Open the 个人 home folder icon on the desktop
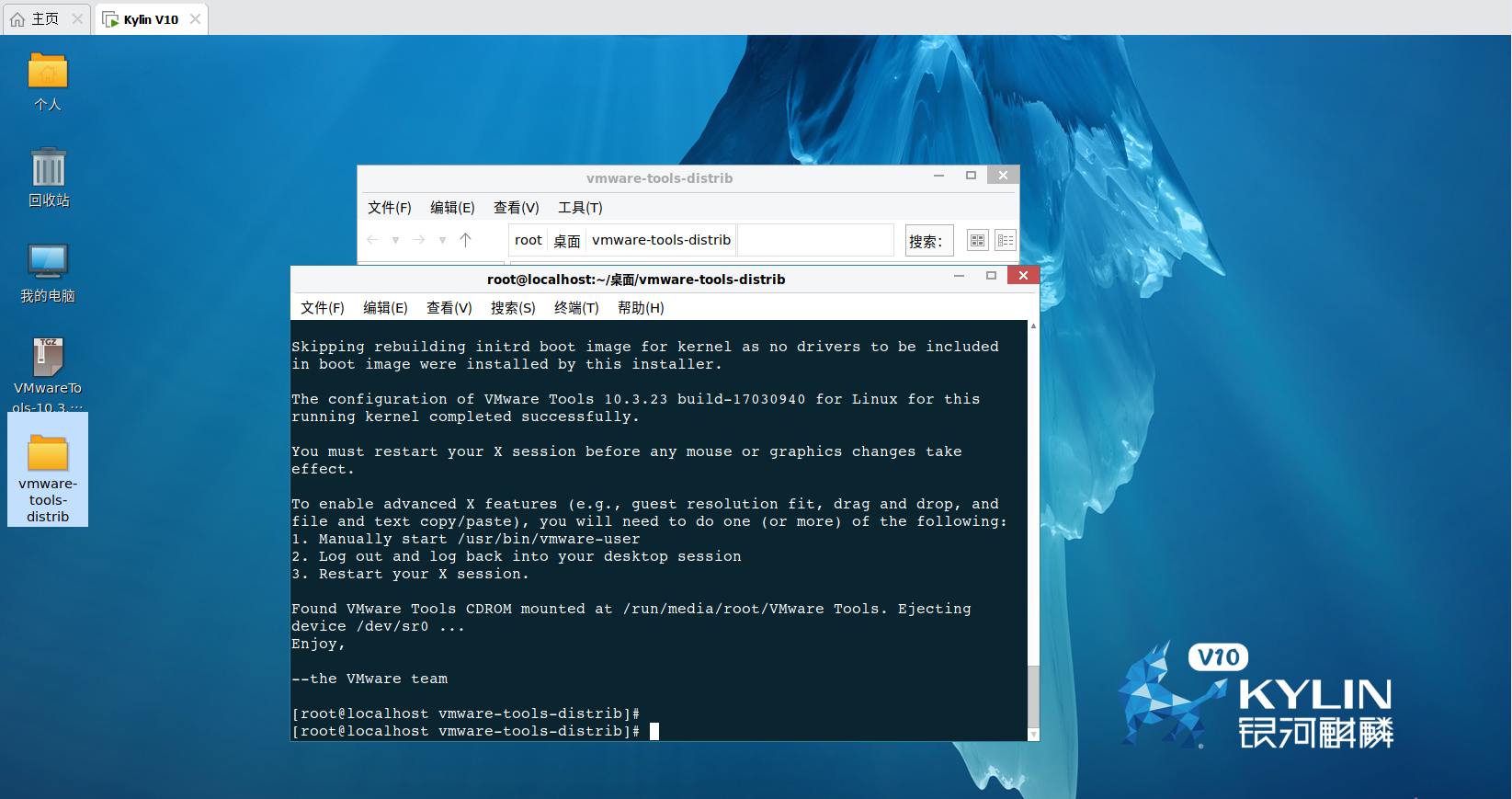Viewport: 1512px width, 799px height. coord(48,72)
